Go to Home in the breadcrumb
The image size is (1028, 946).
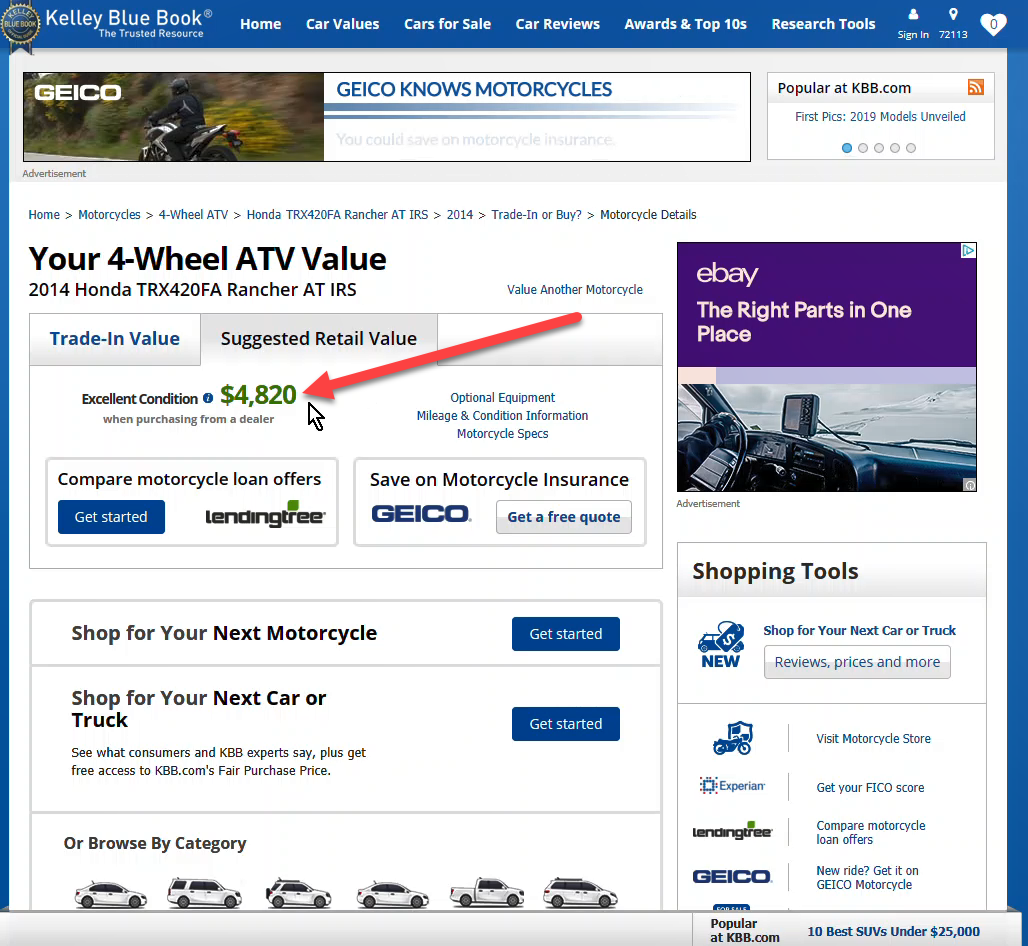pyautogui.click(x=44, y=215)
